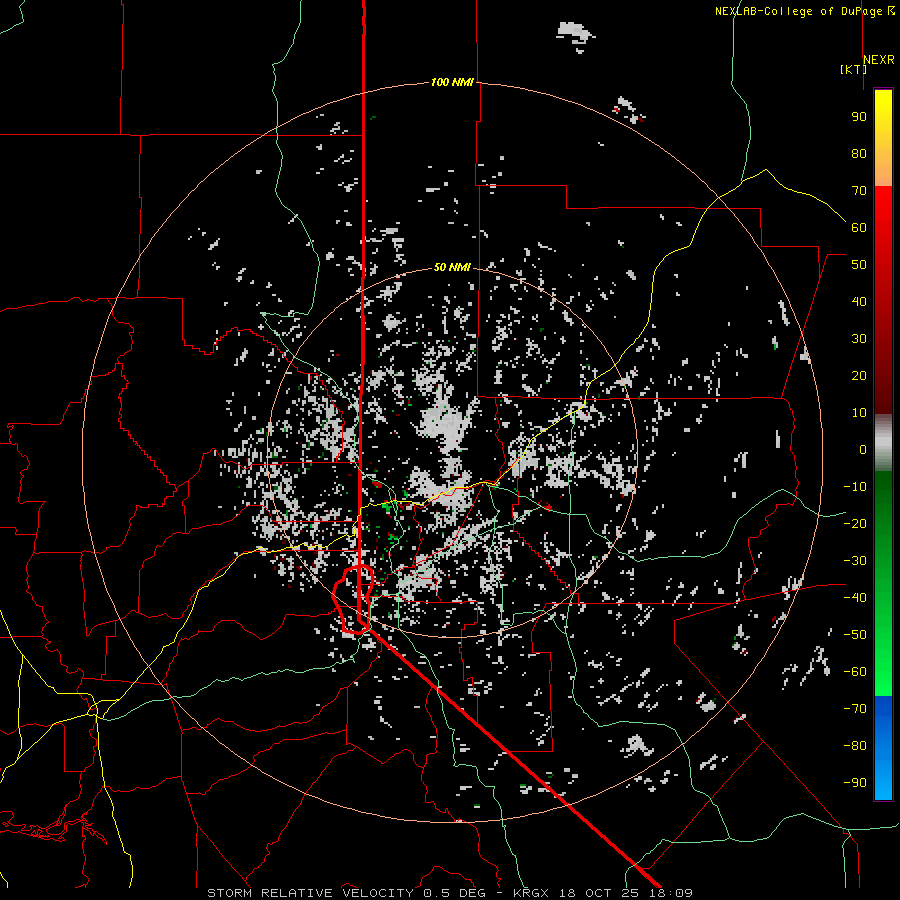Screen dimensions: 900x900
Task: Select the -40 value on velocity scale
Action: point(855,598)
